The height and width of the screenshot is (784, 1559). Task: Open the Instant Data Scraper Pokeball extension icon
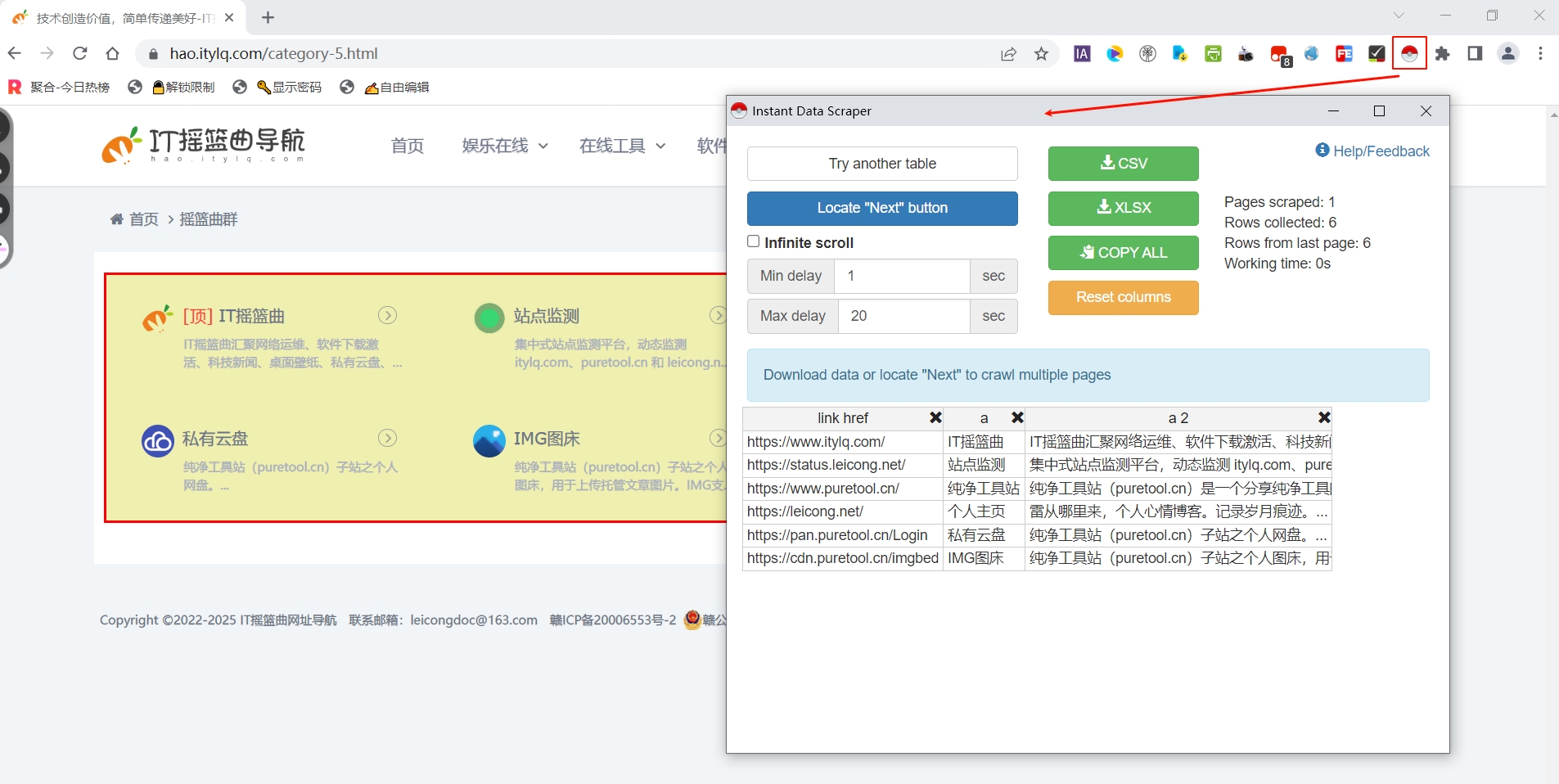[x=1408, y=53]
